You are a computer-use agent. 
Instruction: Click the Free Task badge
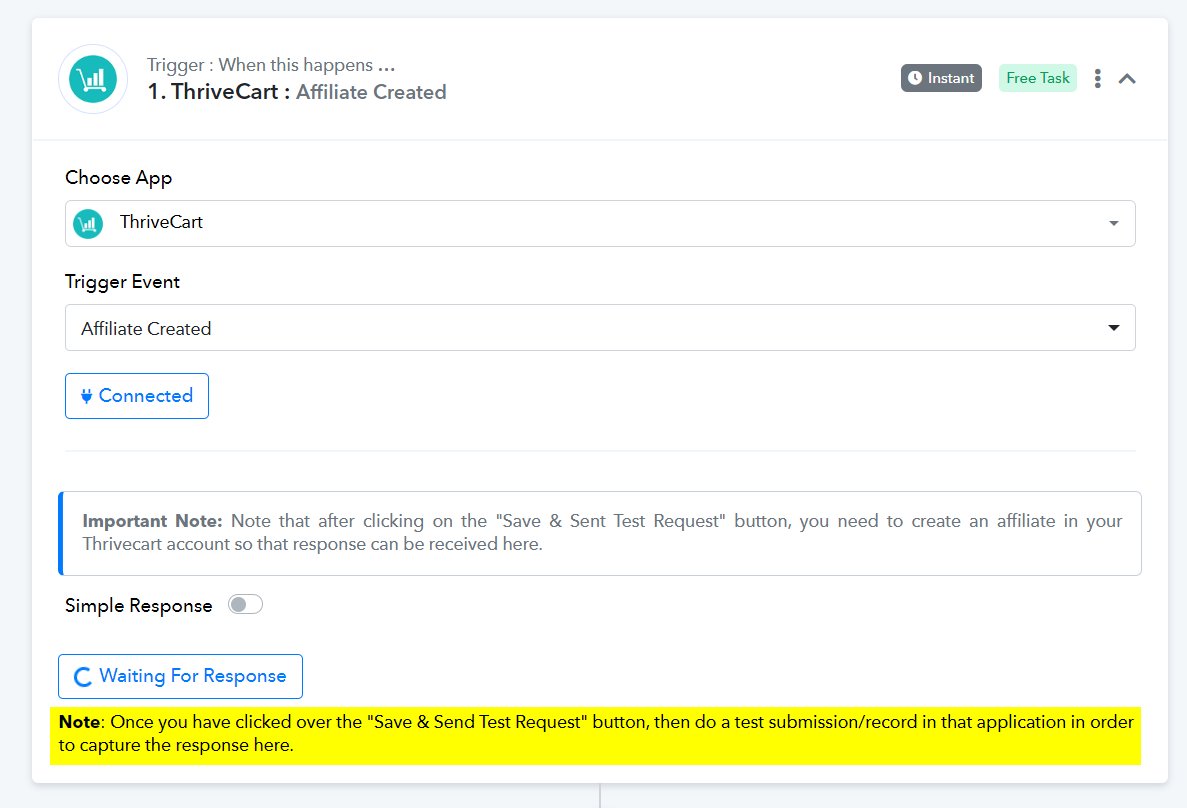click(x=1037, y=78)
